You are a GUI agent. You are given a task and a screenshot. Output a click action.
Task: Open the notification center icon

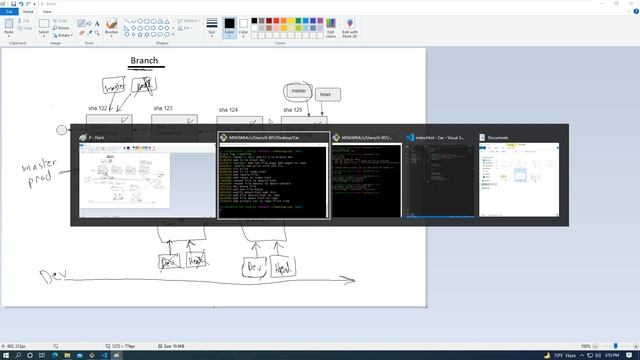click(x=629, y=356)
